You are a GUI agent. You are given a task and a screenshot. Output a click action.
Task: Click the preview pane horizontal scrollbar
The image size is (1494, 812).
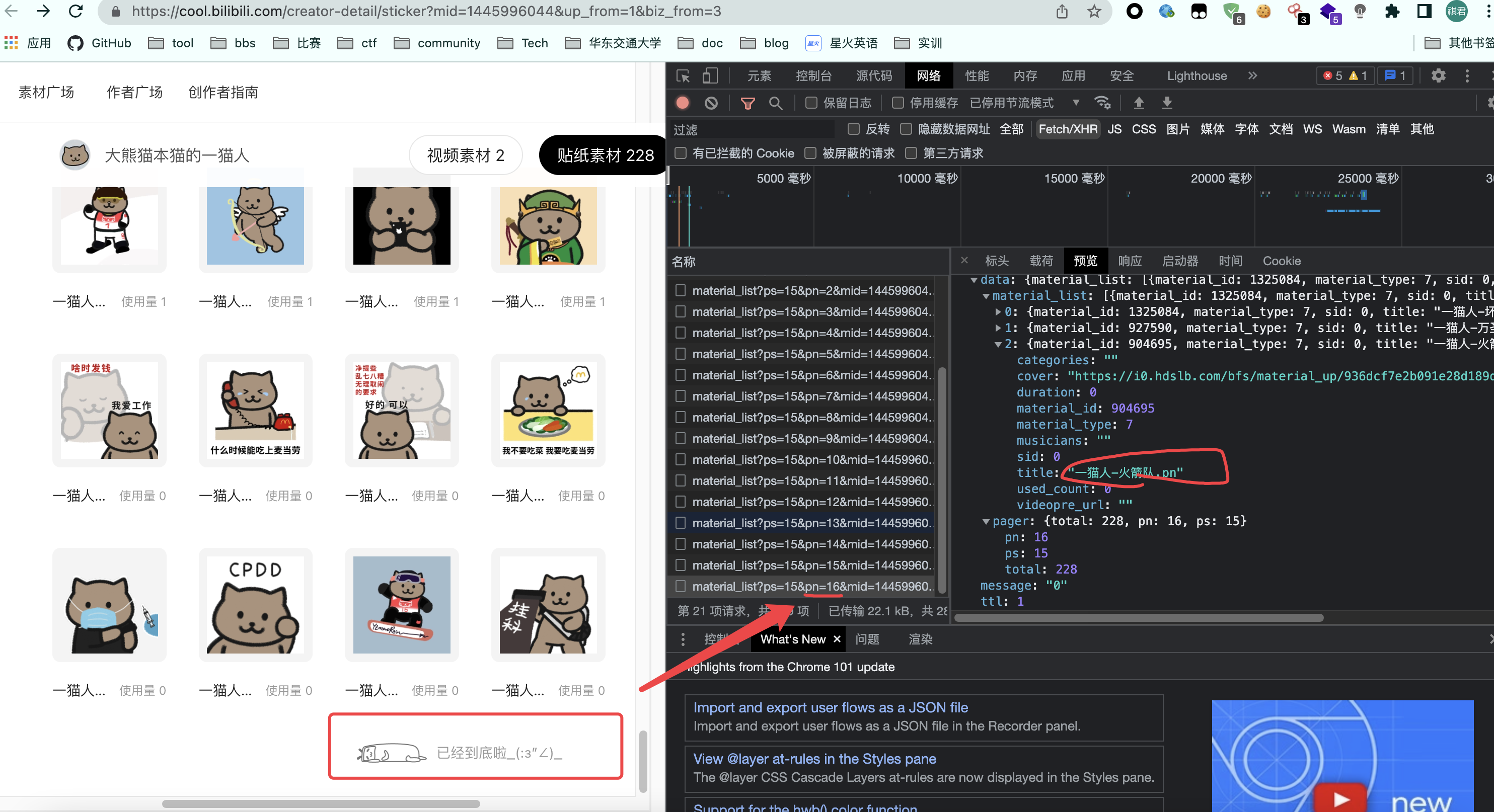(1139, 617)
